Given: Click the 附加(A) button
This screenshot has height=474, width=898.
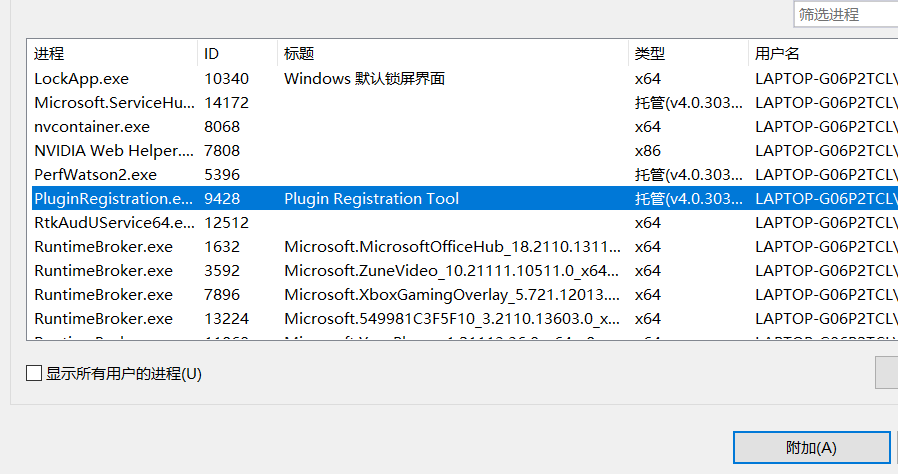Looking at the screenshot, I should (x=812, y=448).
